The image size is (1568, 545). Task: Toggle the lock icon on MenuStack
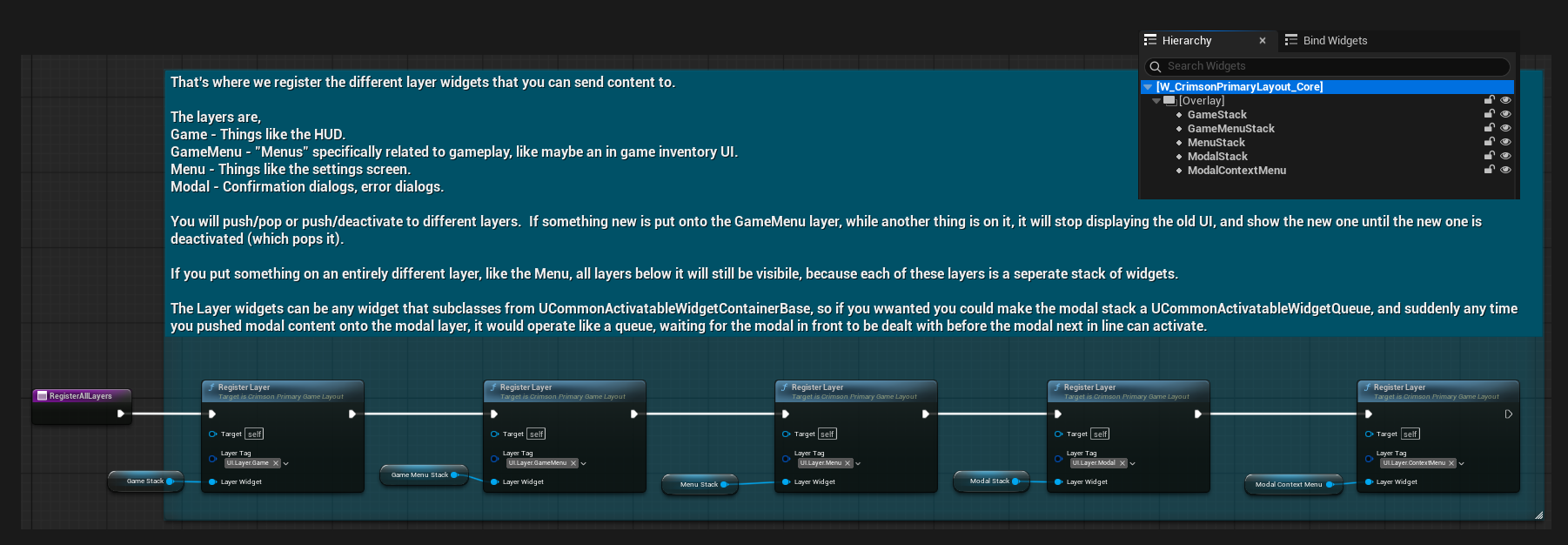[1489, 142]
